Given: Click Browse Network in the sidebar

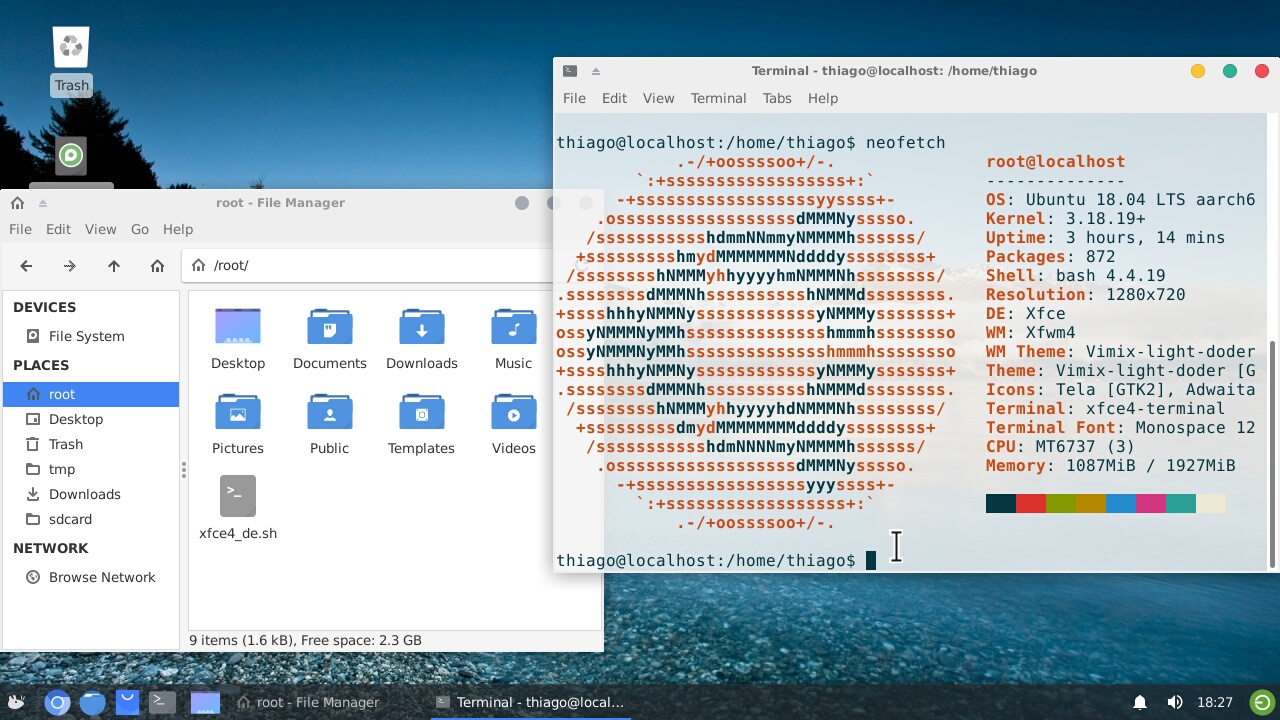Looking at the screenshot, I should click(102, 577).
